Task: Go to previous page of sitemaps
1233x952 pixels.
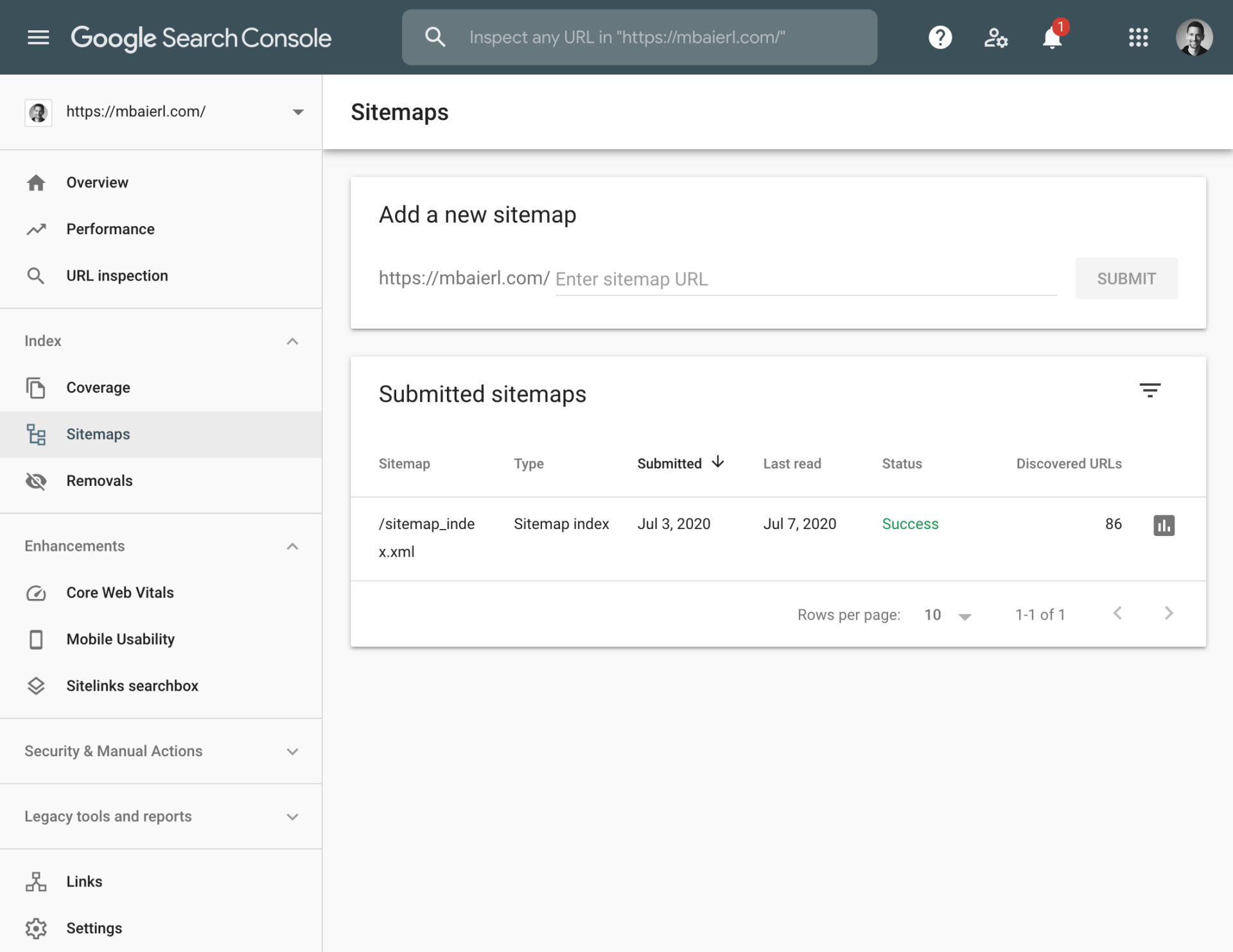Action: click(1117, 614)
